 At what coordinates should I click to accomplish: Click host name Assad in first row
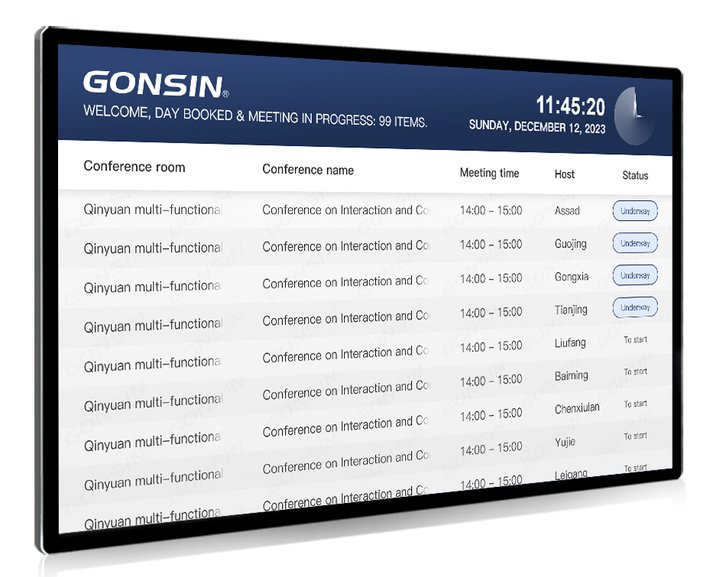[x=567, y=211]
